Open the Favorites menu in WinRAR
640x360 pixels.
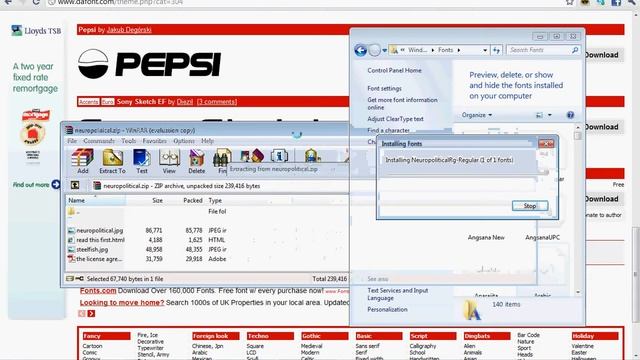(x=154, y=141)
